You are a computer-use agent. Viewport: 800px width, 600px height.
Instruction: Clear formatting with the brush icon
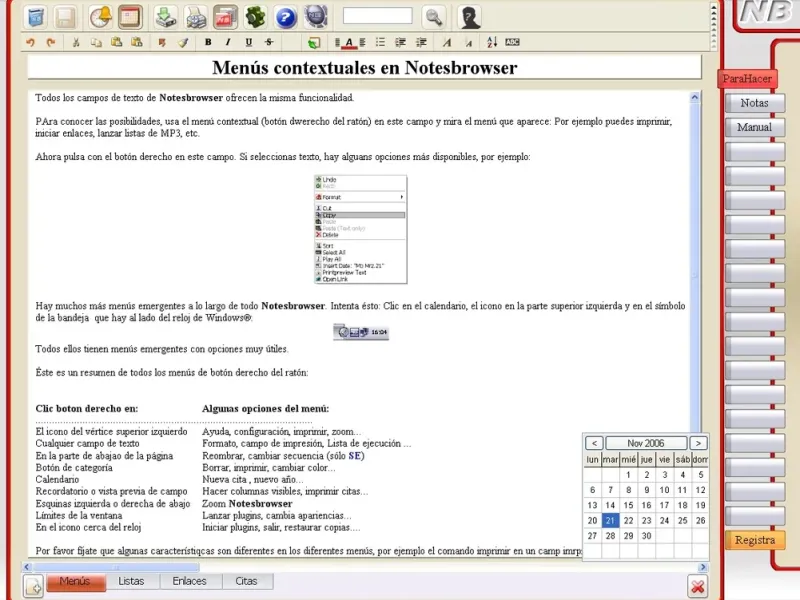tap(183, 42)
